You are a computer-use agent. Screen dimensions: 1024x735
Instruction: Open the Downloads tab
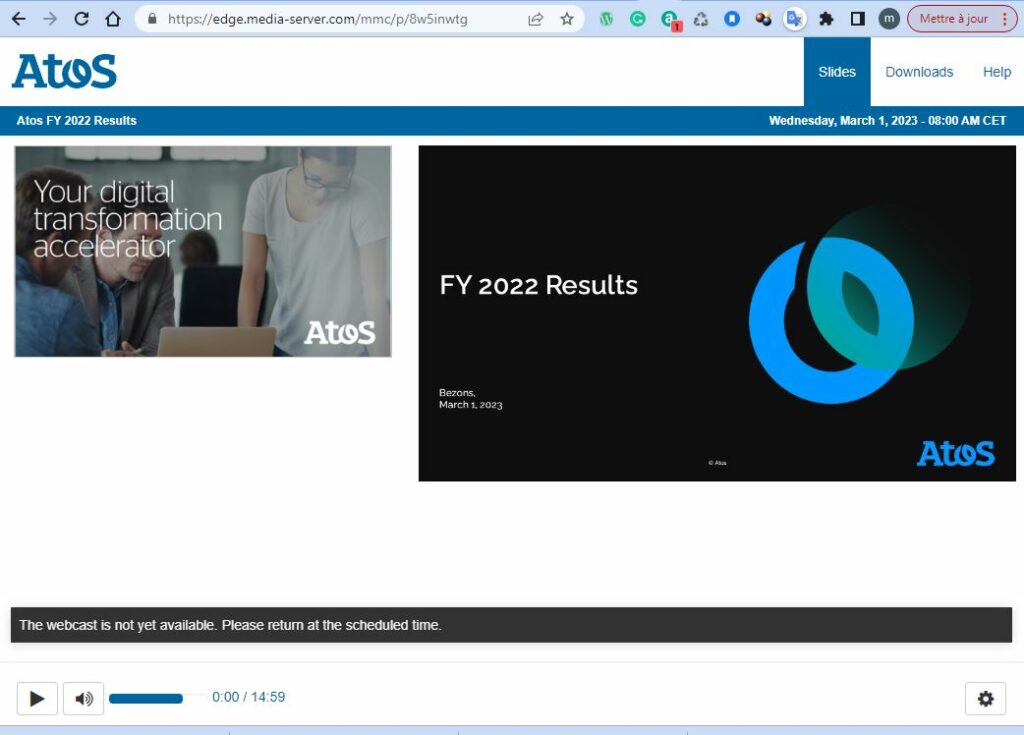point(919,72)
